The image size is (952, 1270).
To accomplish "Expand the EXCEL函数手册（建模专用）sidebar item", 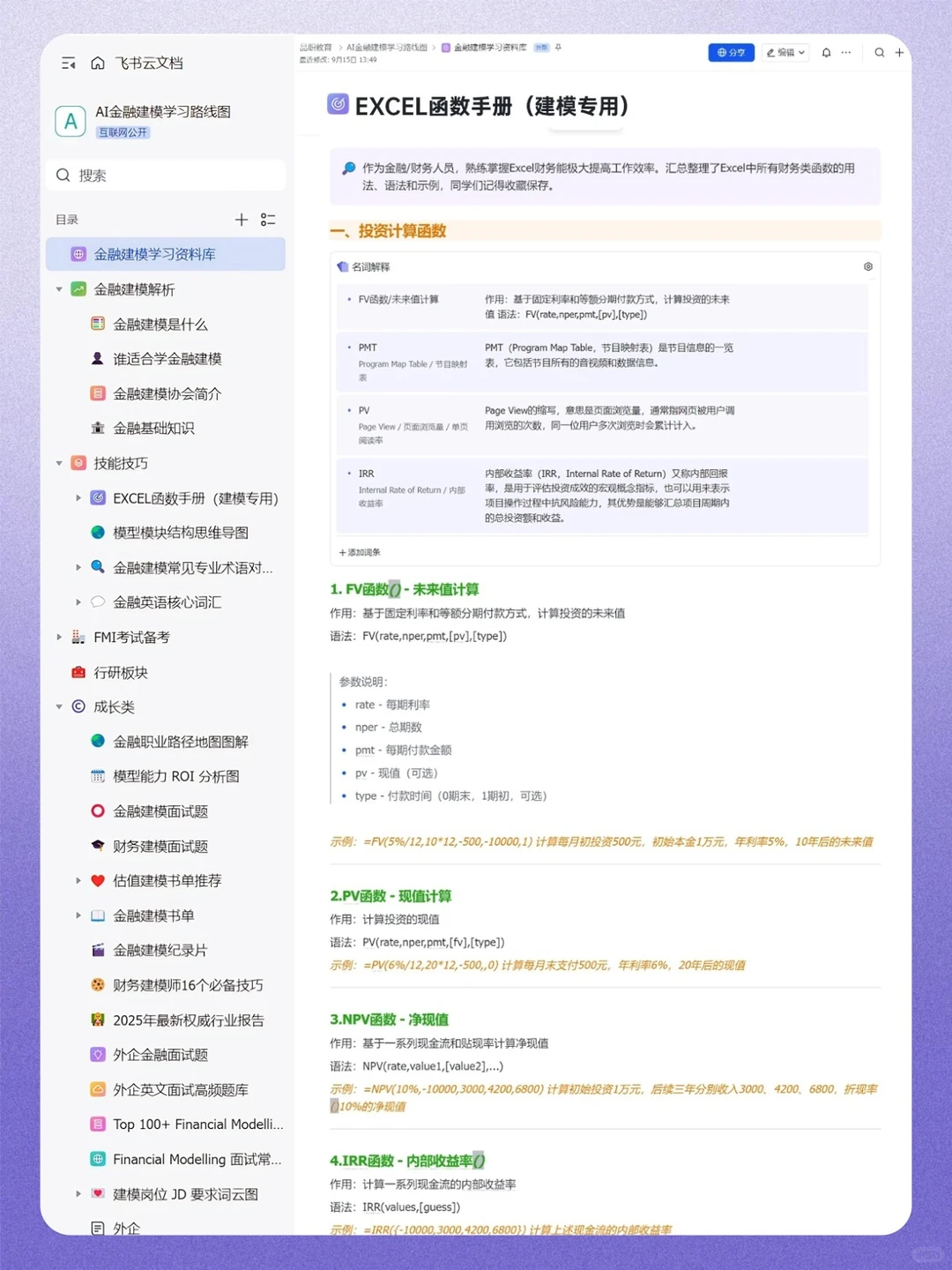I will [78, 497].
